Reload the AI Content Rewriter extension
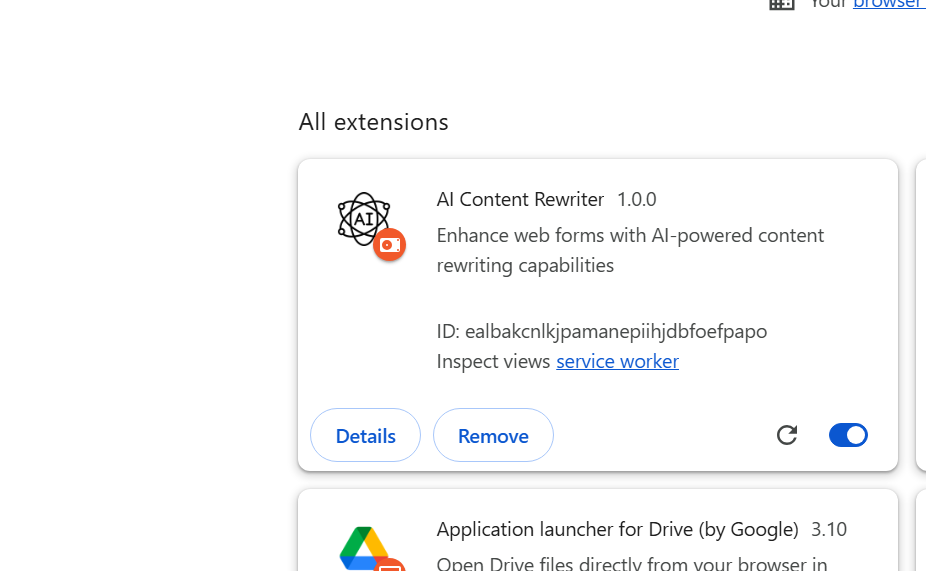926x571 pixels. tap(787, 435)
